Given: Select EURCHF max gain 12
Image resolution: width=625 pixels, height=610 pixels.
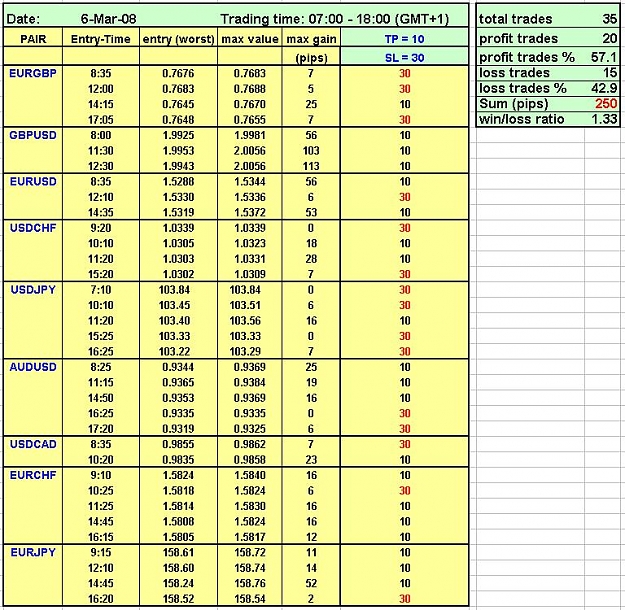Looking at the screenshot, I should click(311, 537).
